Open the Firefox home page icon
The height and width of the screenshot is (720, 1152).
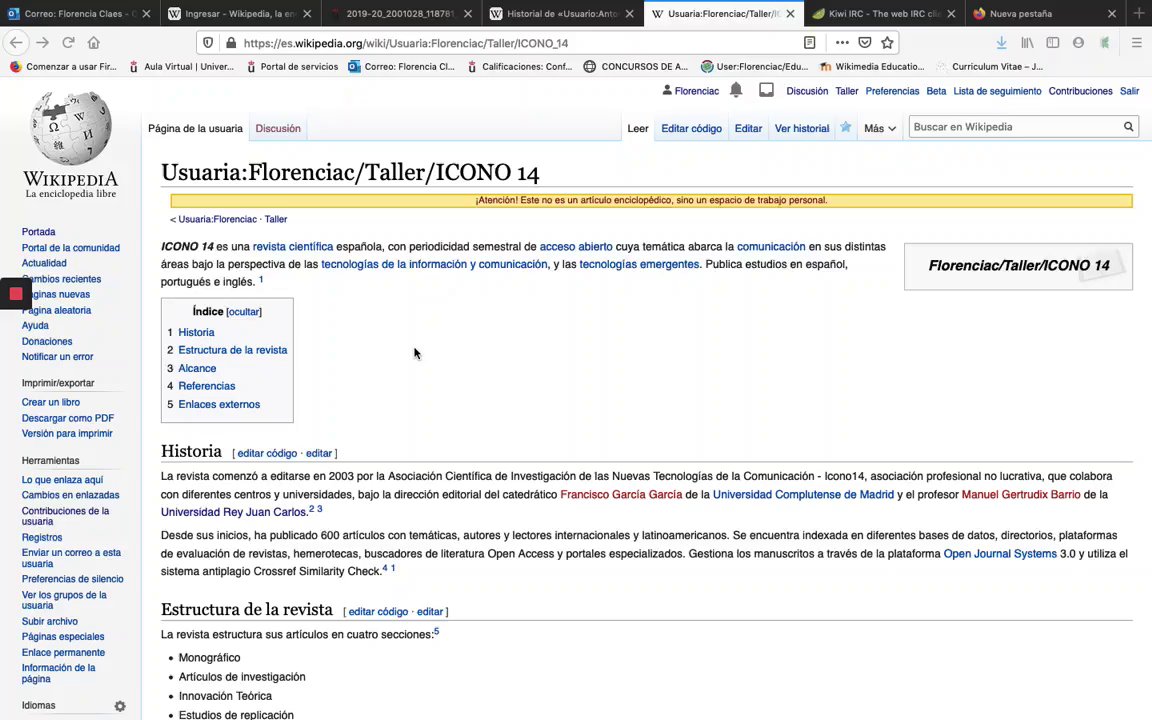93,43
